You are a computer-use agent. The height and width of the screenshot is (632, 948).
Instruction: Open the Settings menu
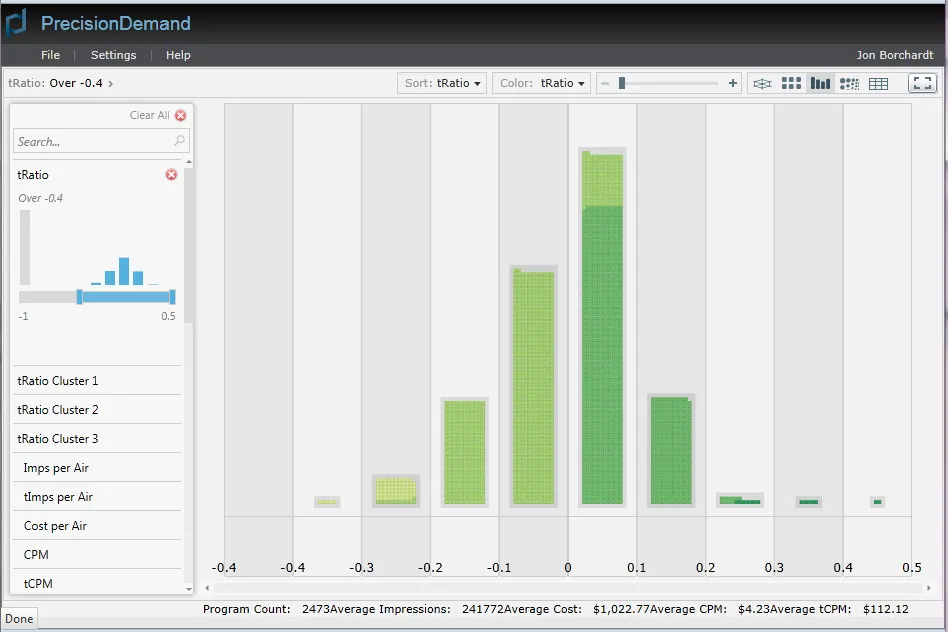click(x=113, y=55)
